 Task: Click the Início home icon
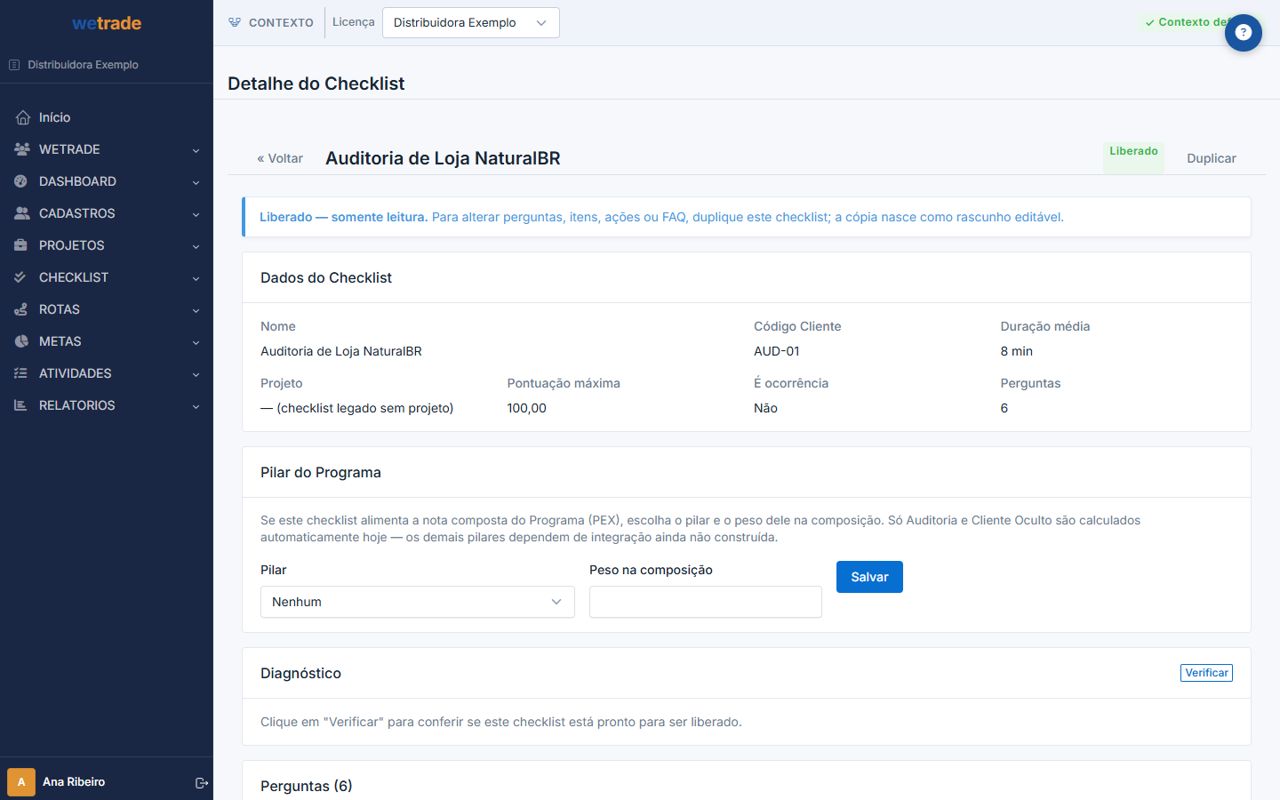point(22,117)
